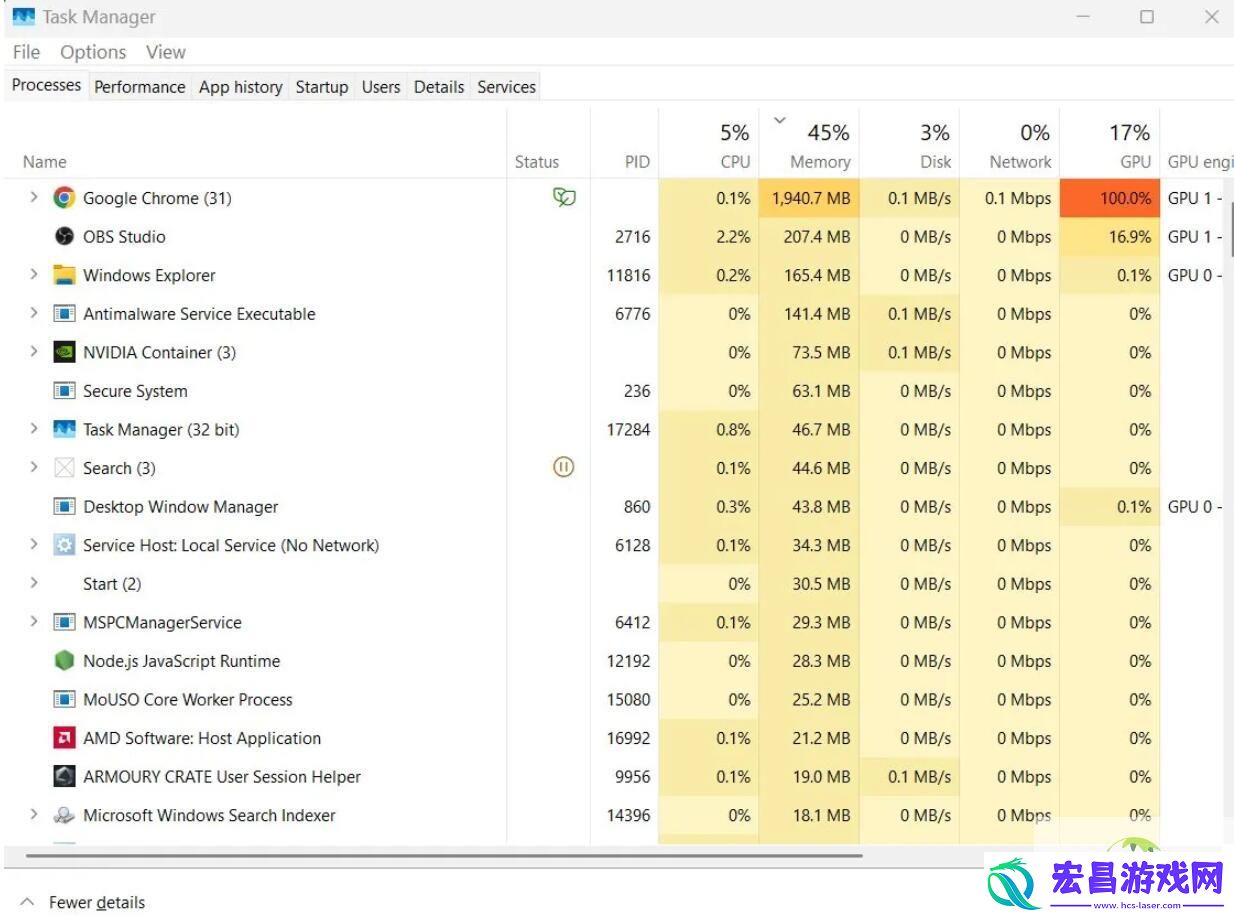The image size is (1234, 917).
Task: Select the 30.5 MB memory cell for Start
Action: point(809,584)
